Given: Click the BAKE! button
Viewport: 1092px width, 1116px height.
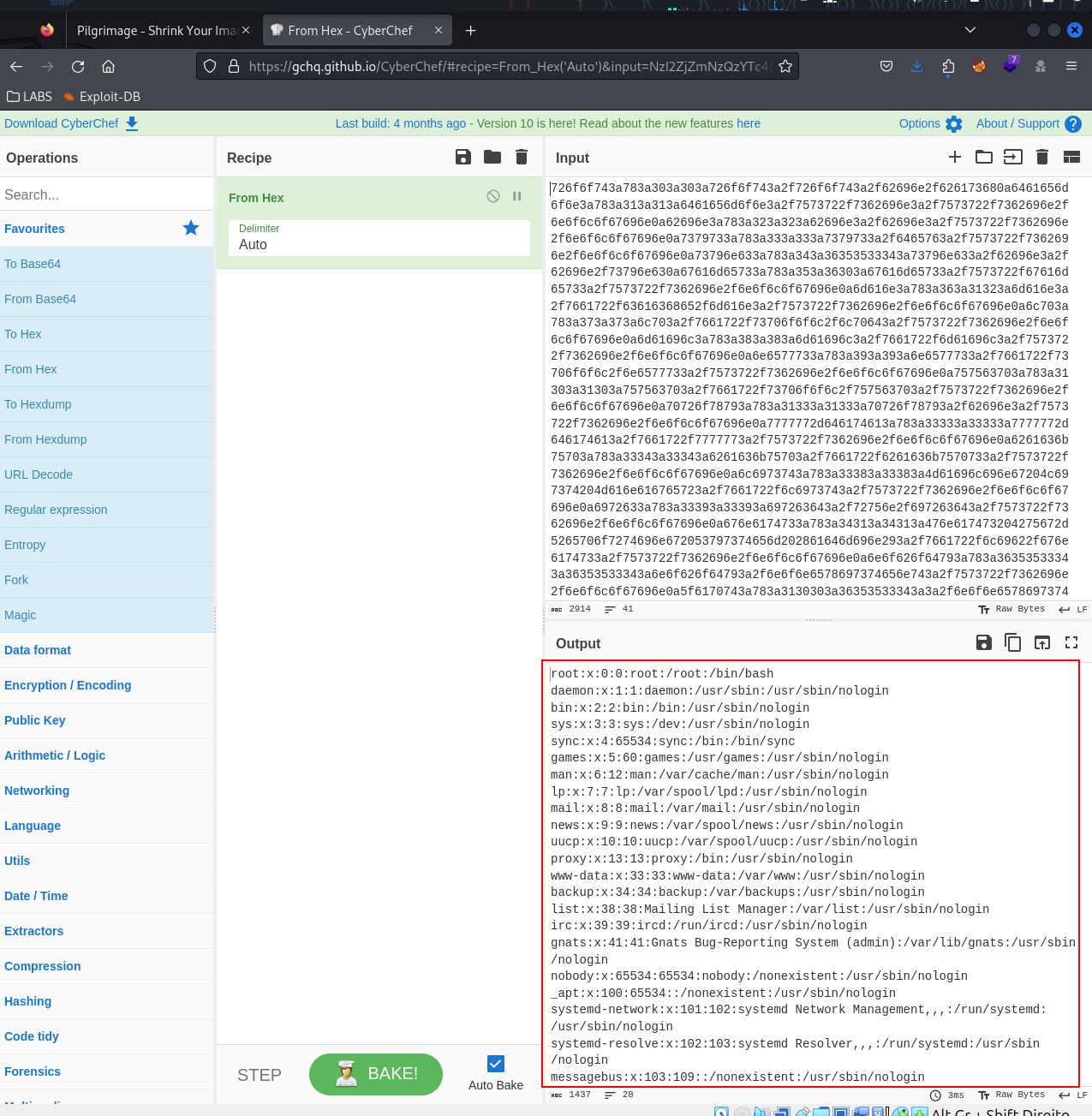Looking at the screenshot, I should click(x=376, y=1074).
